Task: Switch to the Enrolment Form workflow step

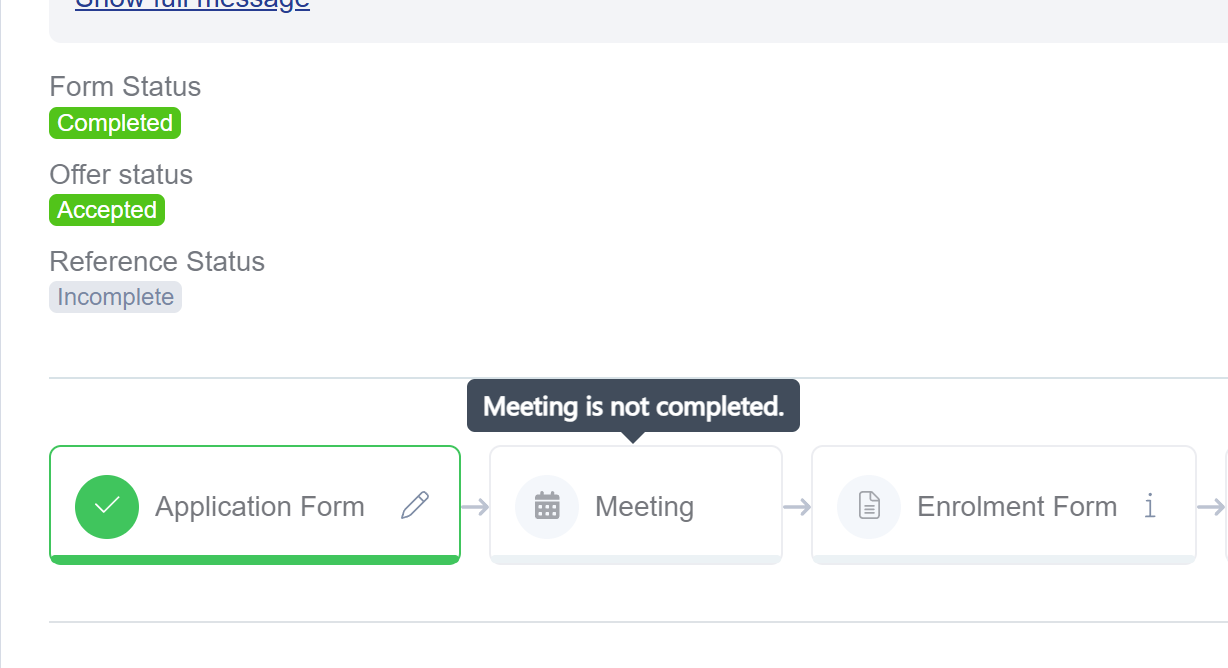Action: (1016, 507)
